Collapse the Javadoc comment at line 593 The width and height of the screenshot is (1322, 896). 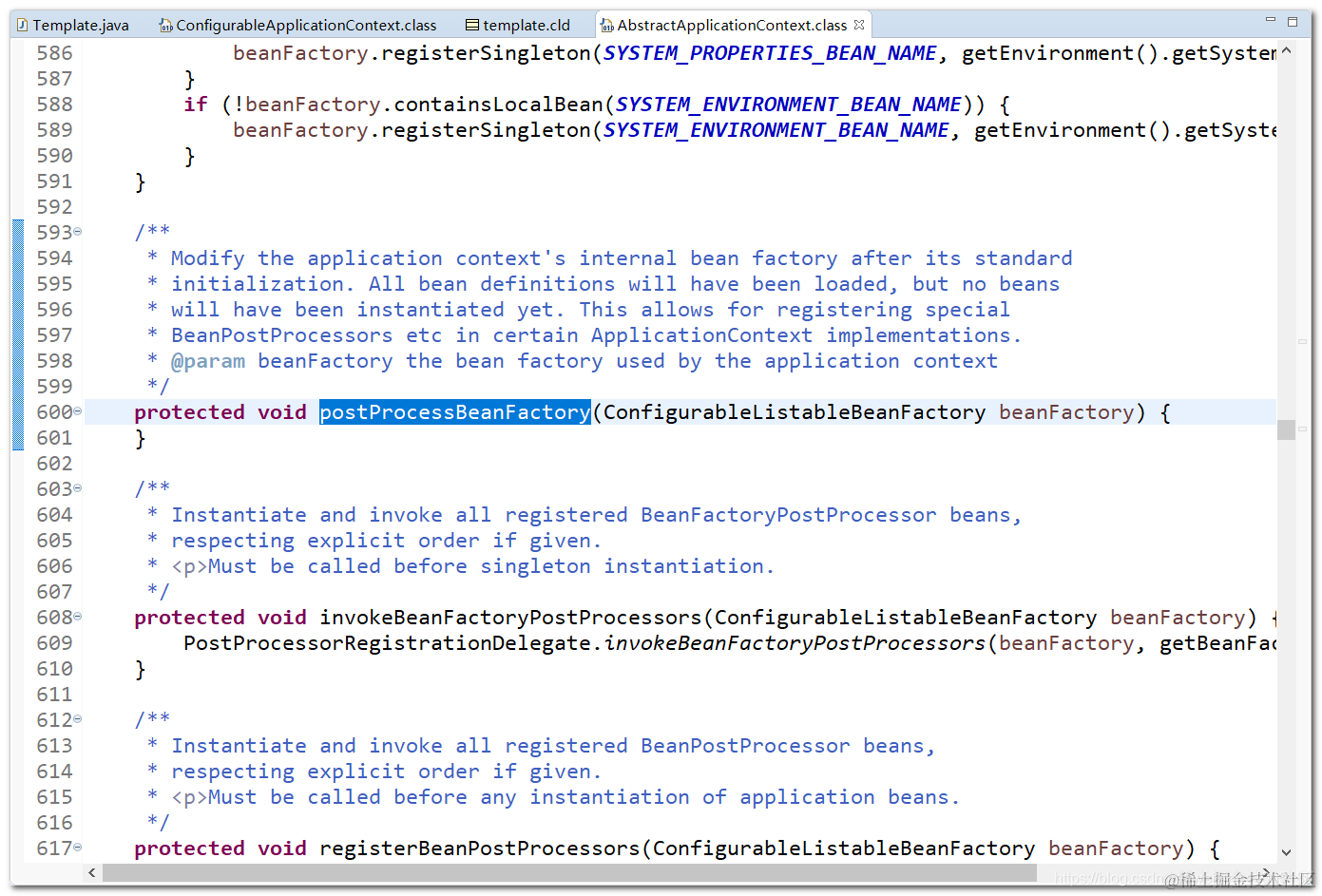tap(78, 232)
